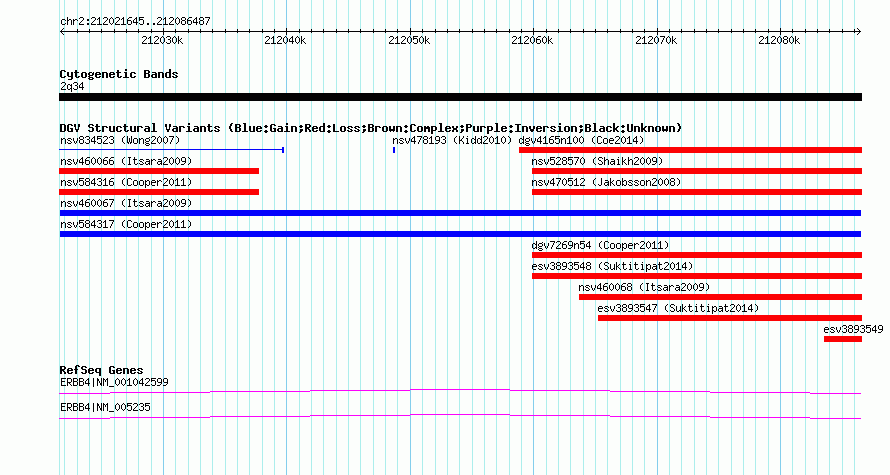Click the left arrow of the ruler
Viewport: 890px width, 475px height.
62,32
